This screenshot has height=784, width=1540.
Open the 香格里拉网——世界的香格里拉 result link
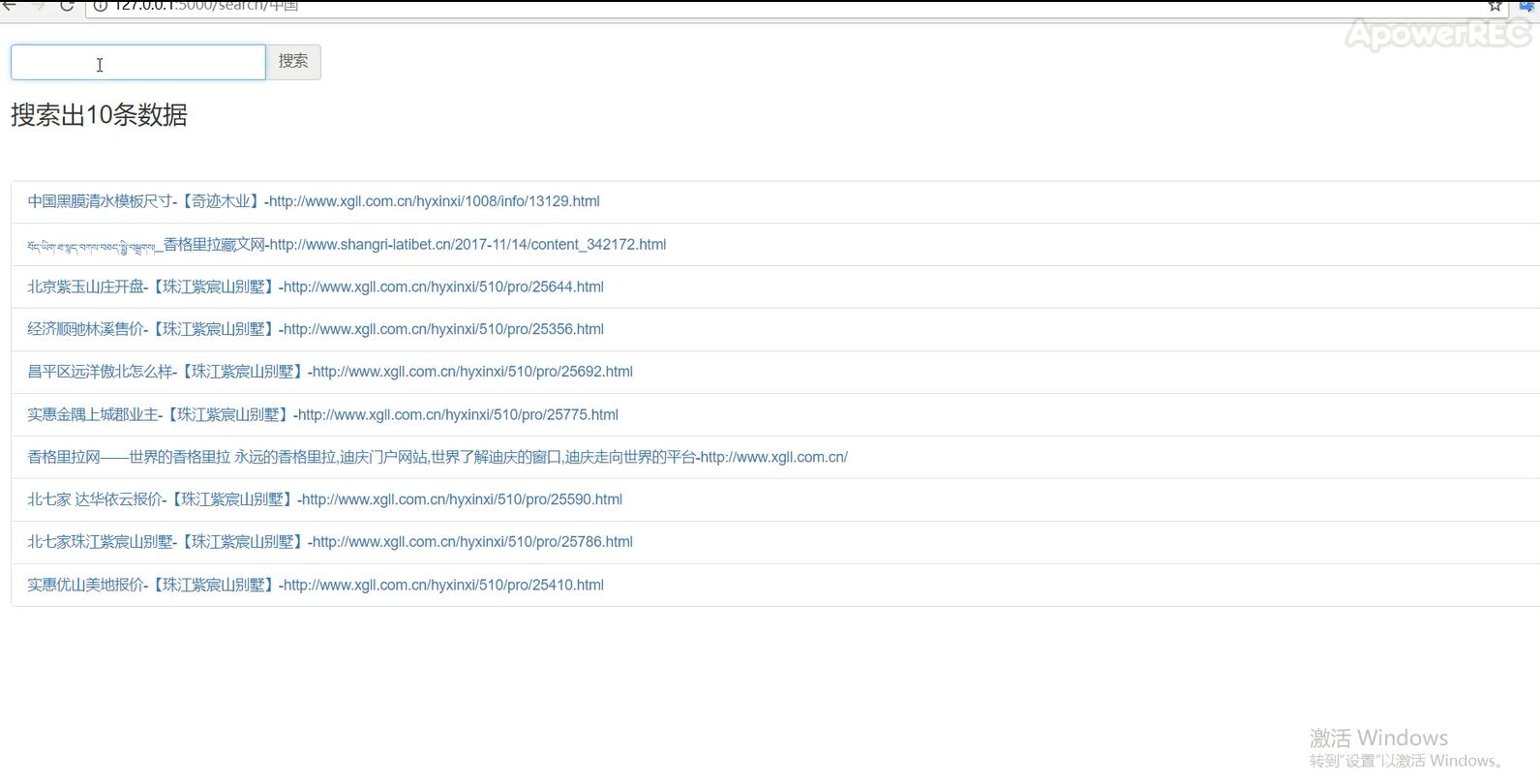pos(438,457)
